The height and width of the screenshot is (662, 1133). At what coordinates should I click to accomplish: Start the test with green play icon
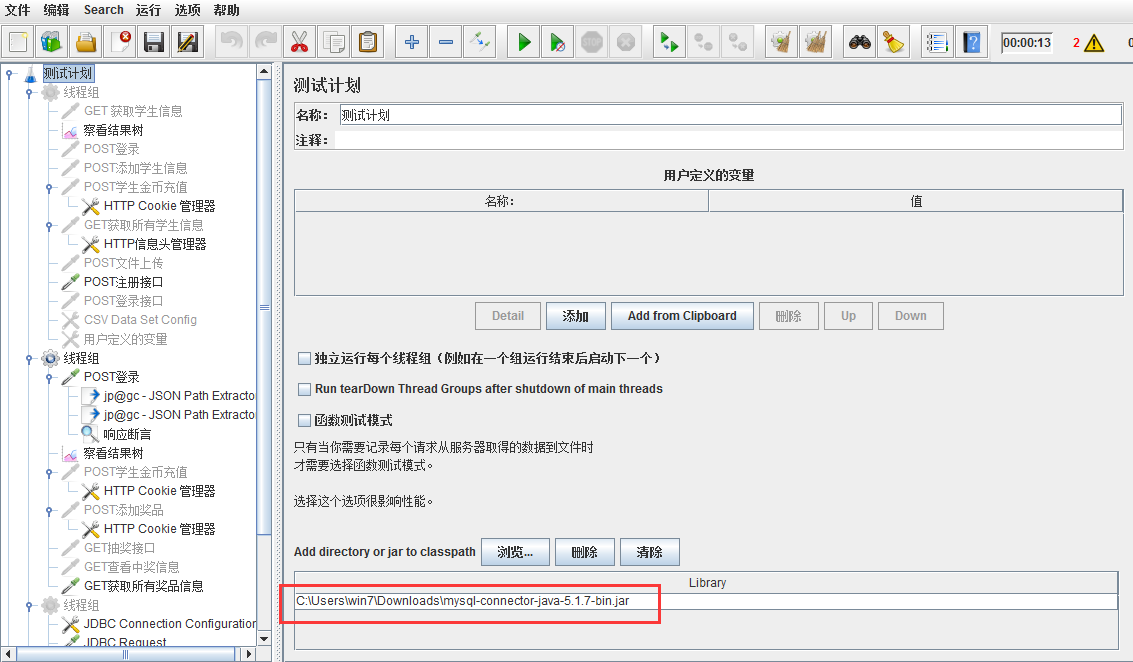(x=524, y=42)
